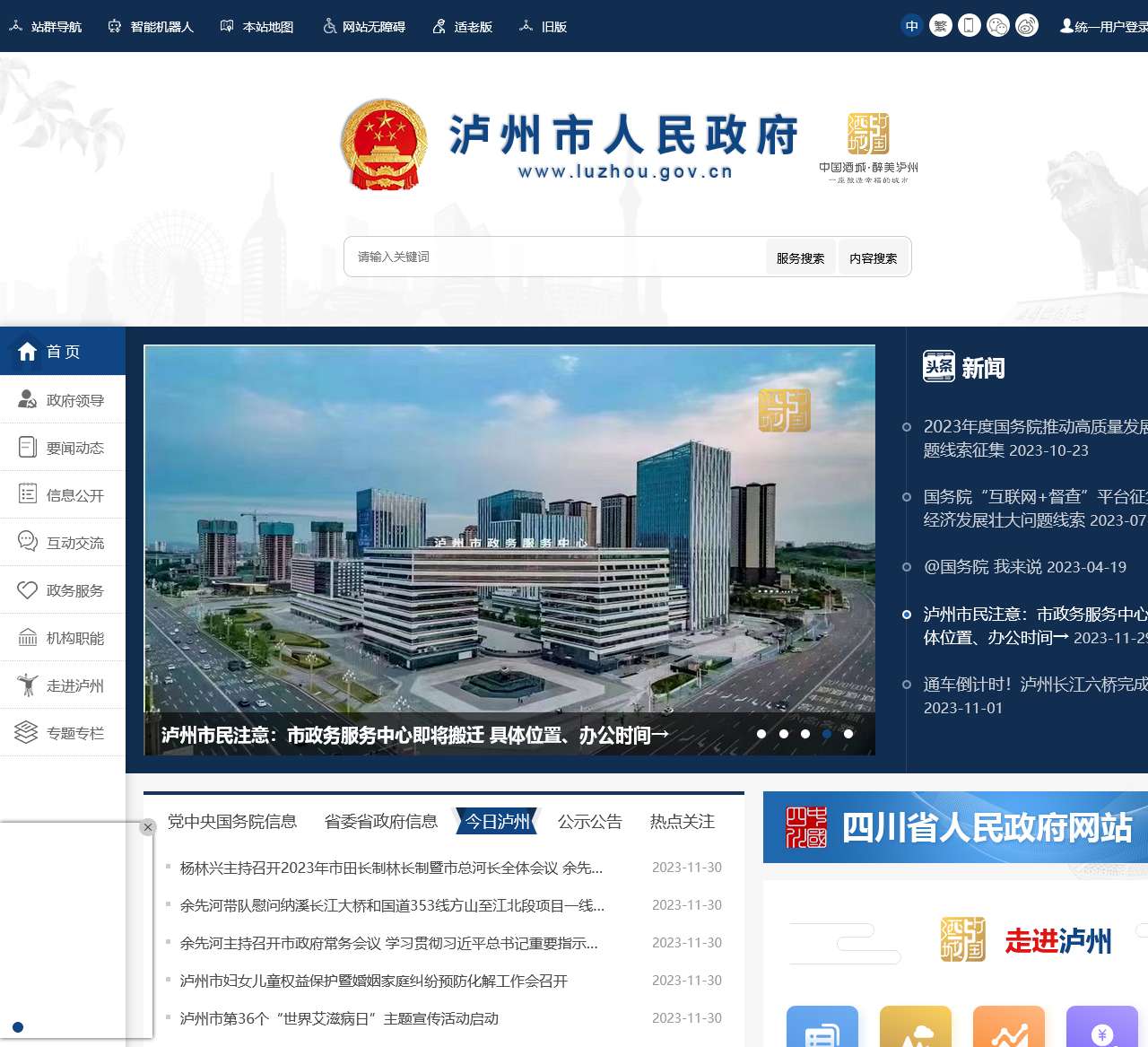
Task: Click the mobile version phone icon
Action: point(970,27)
